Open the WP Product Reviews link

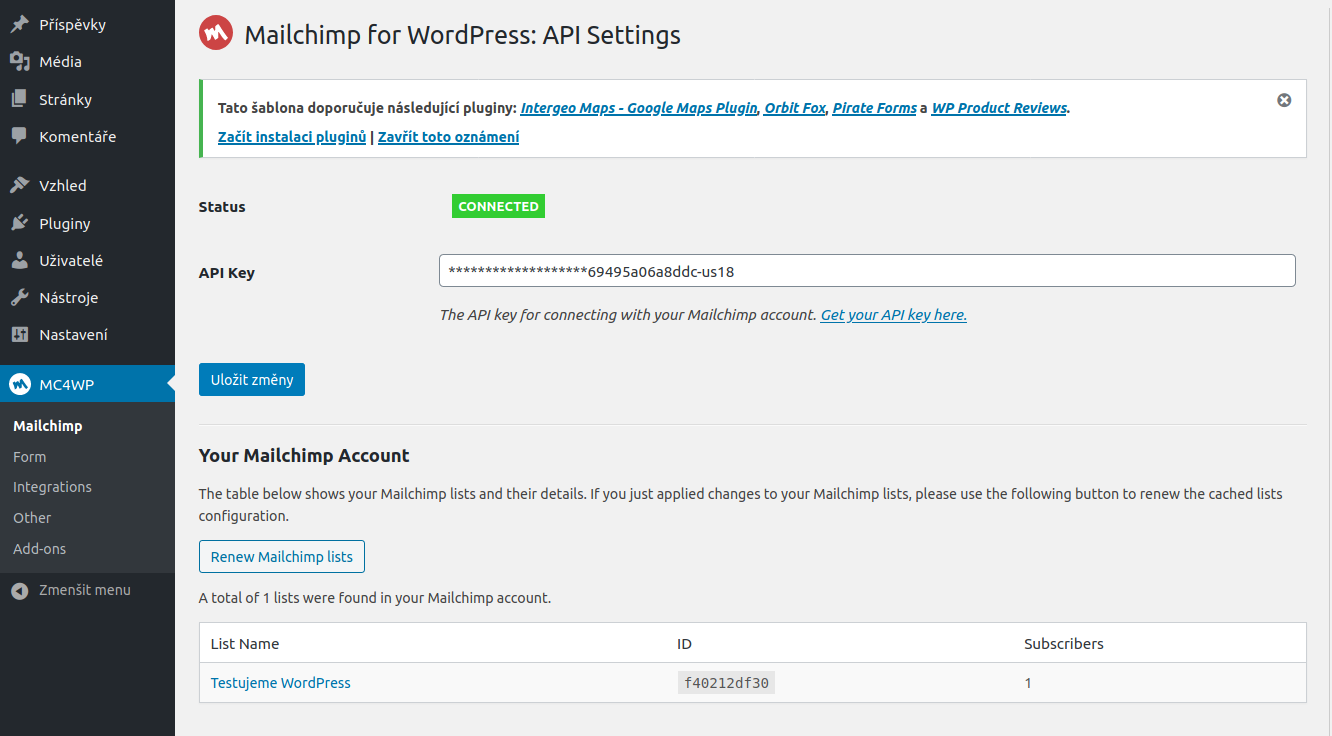click(999, 108)
